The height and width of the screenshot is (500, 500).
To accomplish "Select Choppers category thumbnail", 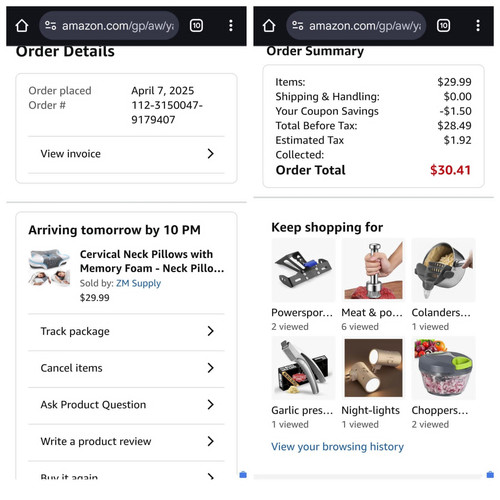I will pos(443,368).
